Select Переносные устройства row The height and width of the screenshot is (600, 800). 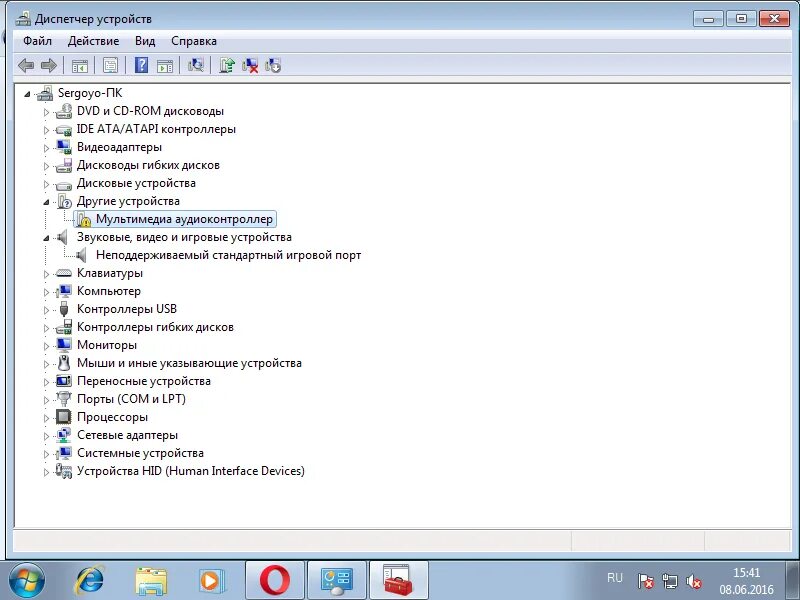(144, 381)
